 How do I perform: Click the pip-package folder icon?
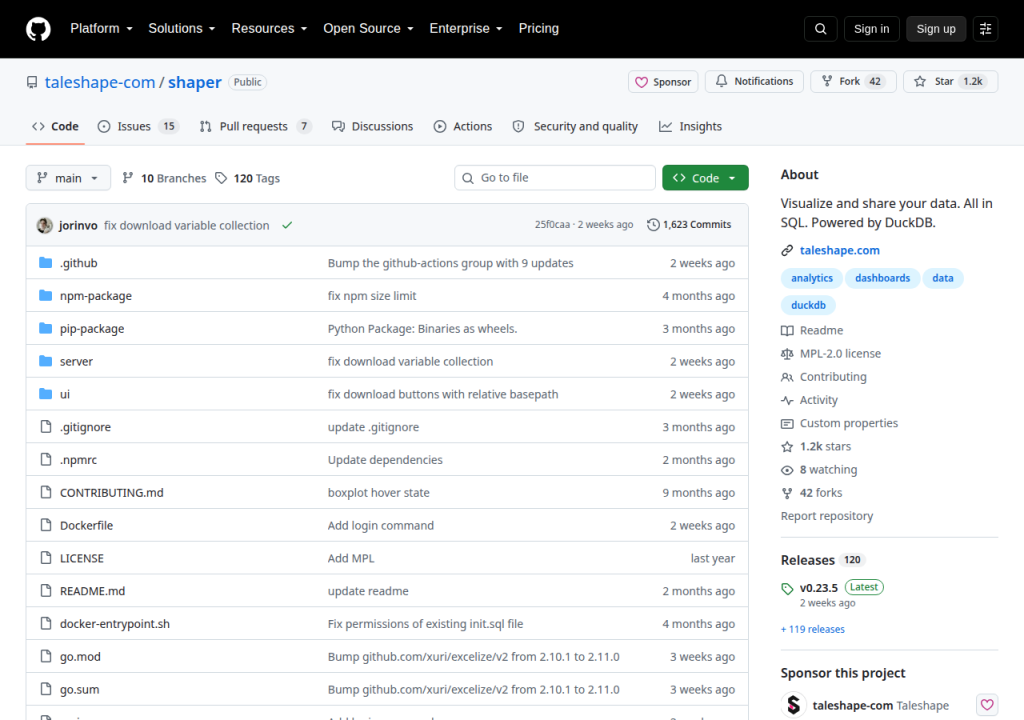(45, 328)
